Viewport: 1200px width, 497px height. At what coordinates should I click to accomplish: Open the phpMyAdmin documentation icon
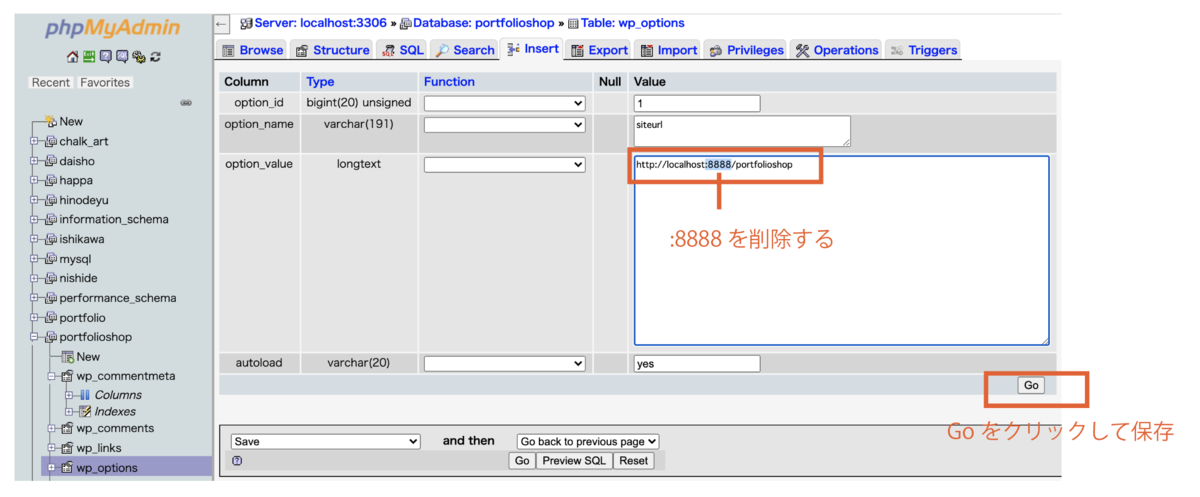(x=105, y=57)
